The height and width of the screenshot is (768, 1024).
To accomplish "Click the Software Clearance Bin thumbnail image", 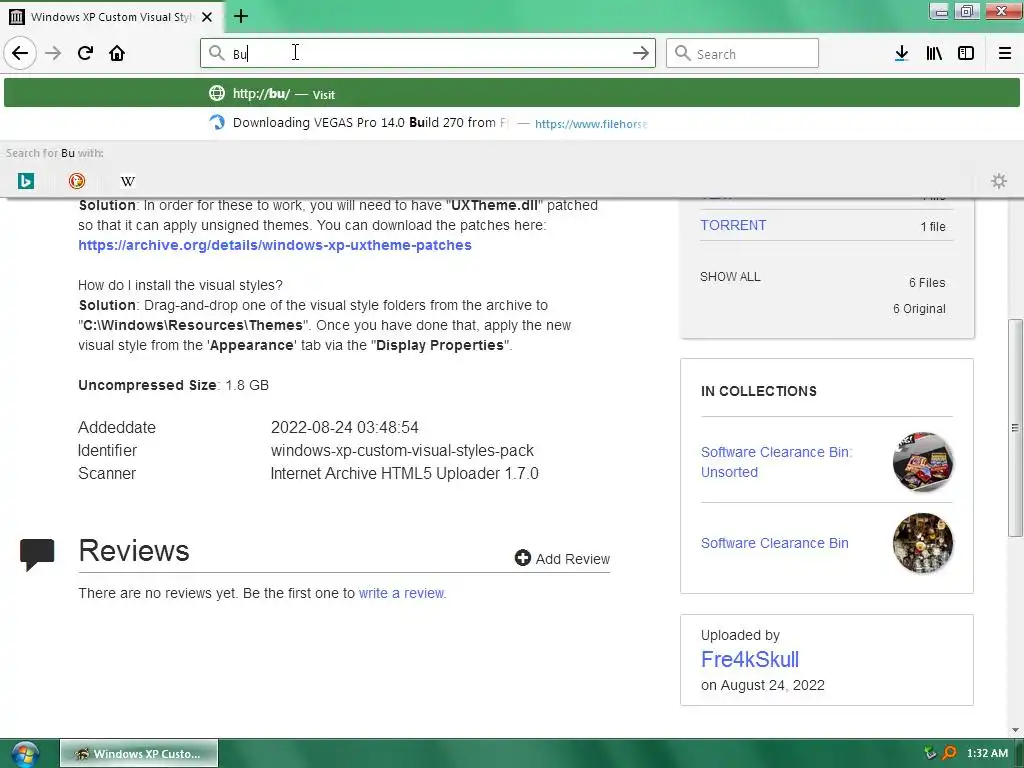I will pos(922,543).
